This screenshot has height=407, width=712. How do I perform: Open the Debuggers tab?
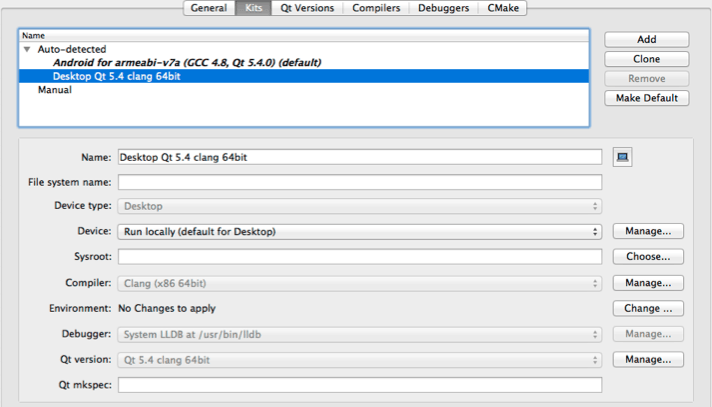coord(443,8)
